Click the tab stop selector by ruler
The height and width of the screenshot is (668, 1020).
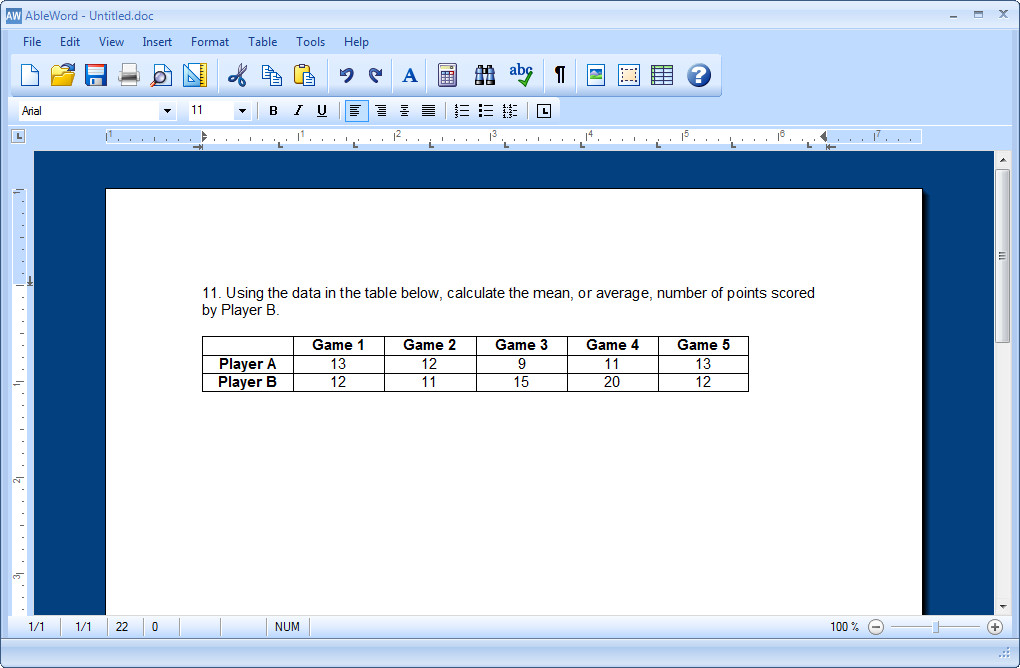tap(18, 137)
